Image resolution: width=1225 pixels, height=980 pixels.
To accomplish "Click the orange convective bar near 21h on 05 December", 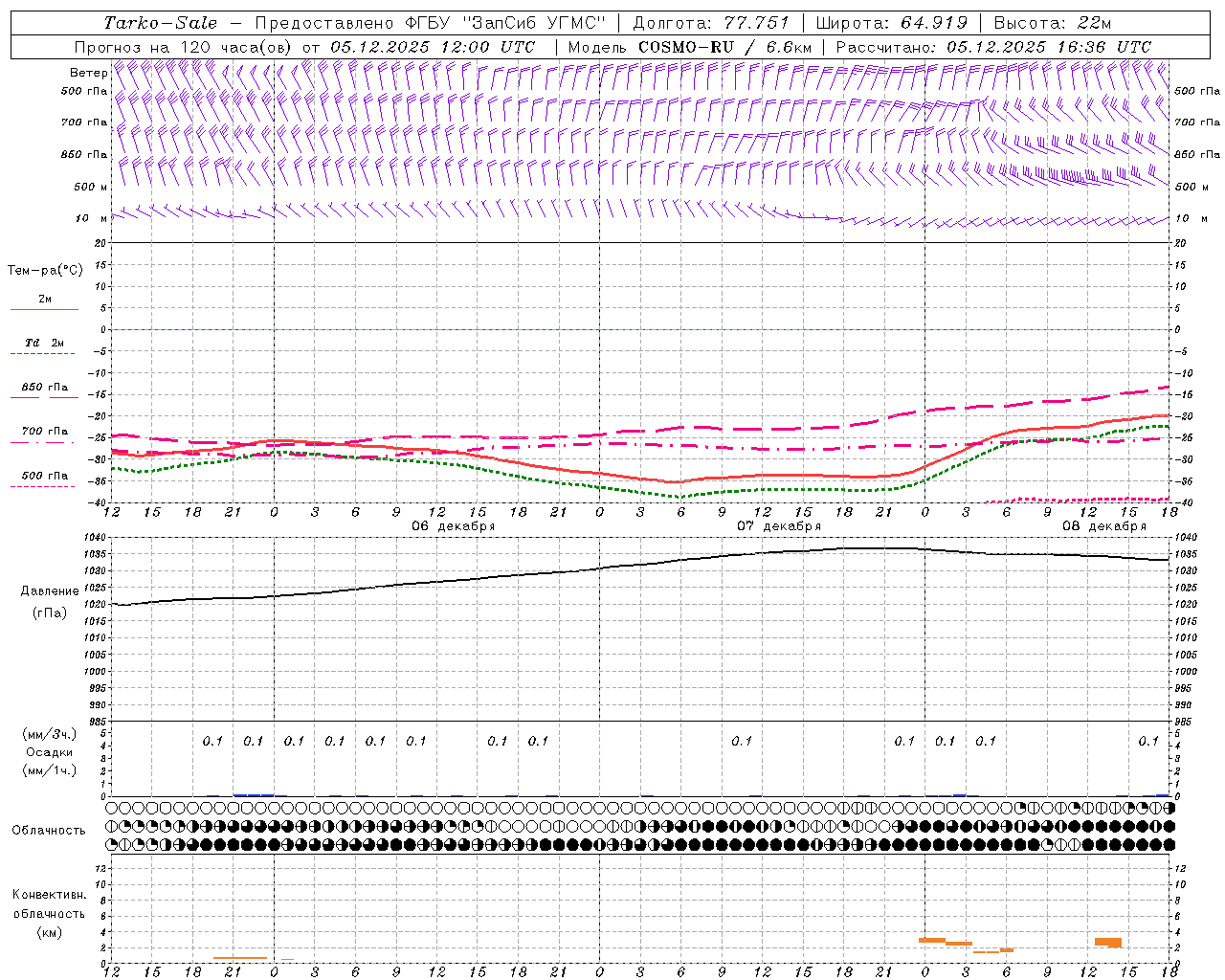I will [240, 958].
